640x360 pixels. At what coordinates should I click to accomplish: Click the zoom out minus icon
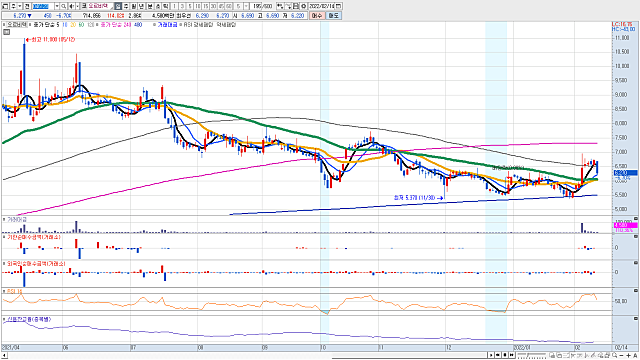click(x=622, y=356)
